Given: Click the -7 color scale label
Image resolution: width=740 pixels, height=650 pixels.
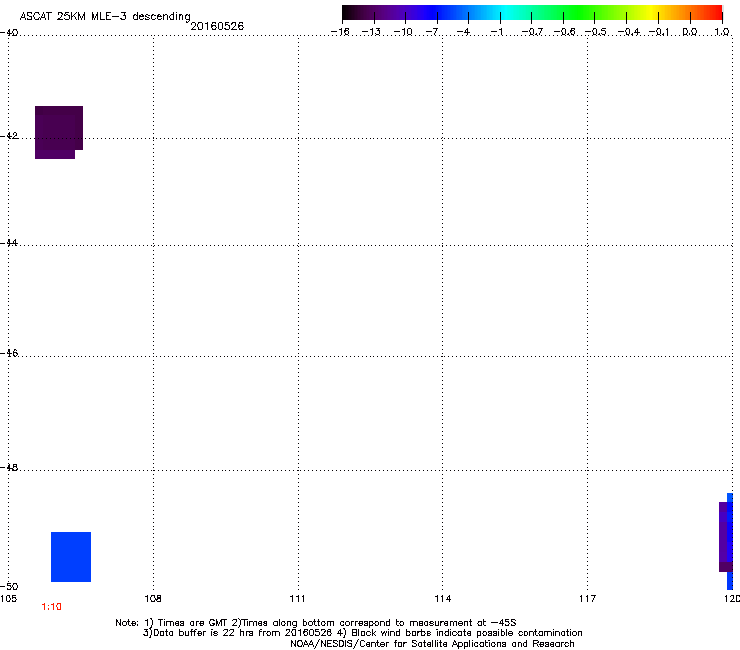Looking at the screenshot, I should coord(432,32).
